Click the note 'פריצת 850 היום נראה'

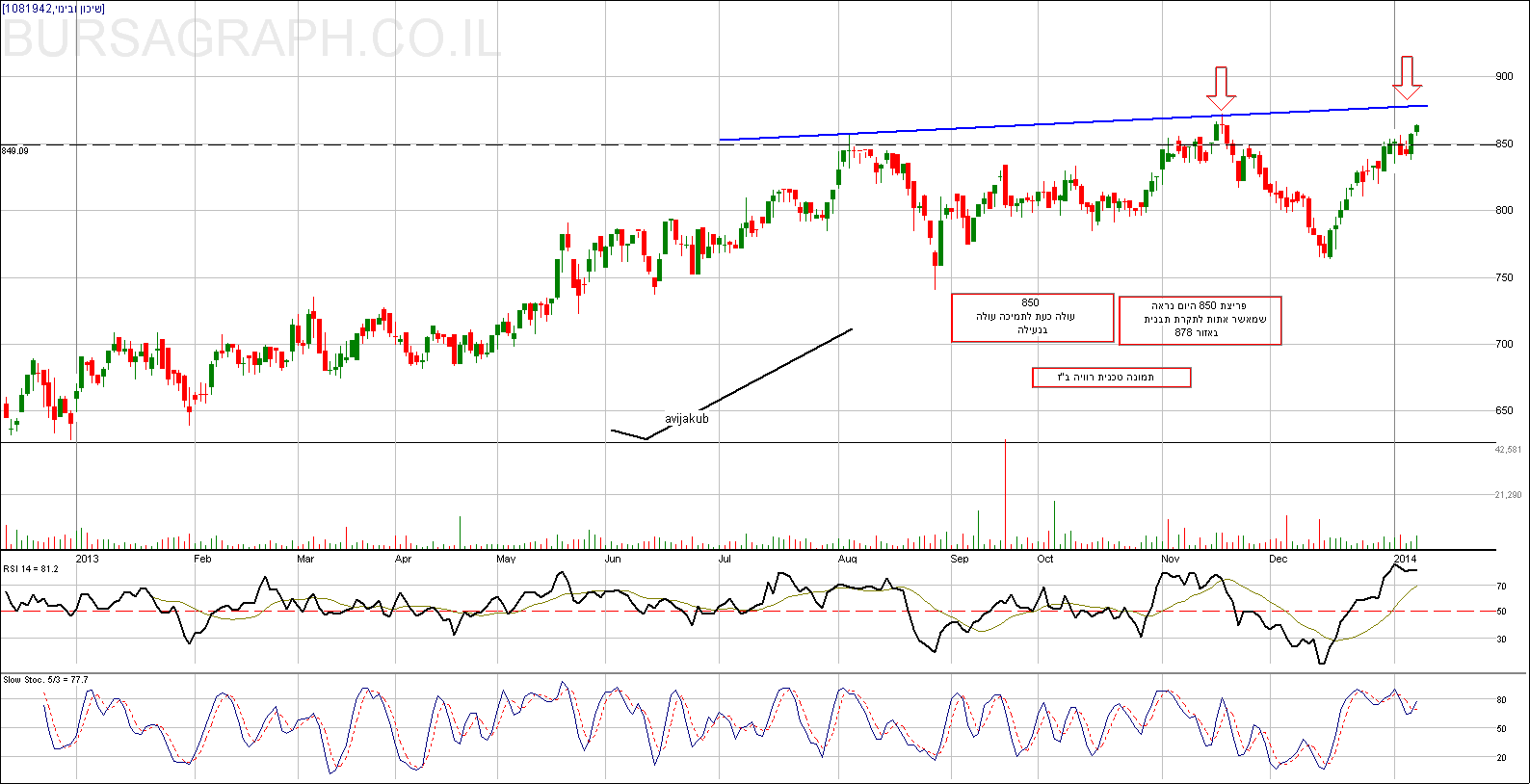pyautogui.click(x=1199, y=305)
